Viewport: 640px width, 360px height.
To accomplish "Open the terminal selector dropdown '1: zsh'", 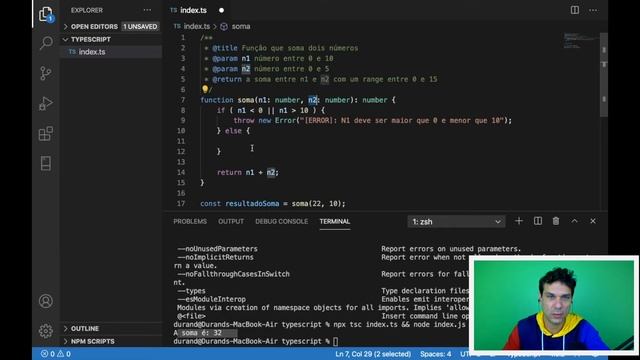I will 456,222.
